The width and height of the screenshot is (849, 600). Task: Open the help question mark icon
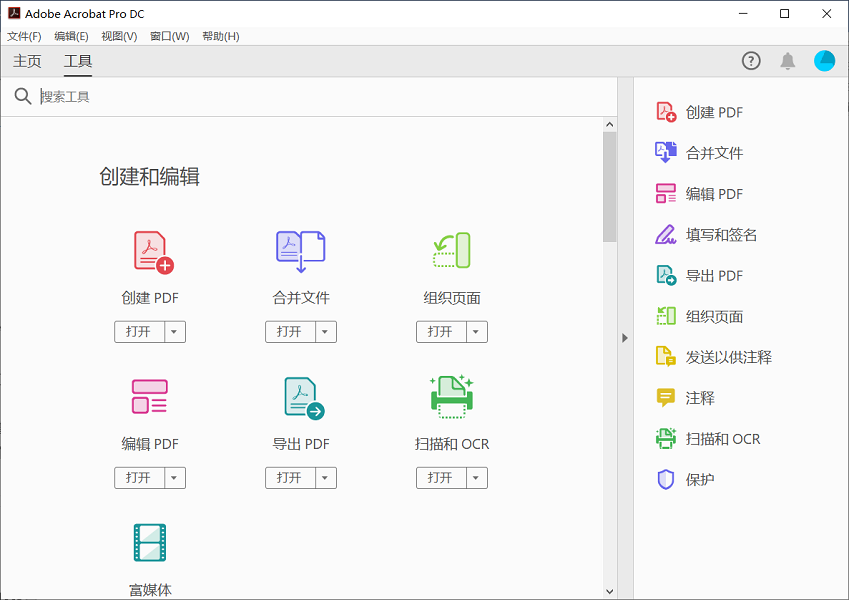(x=751, y=61)
